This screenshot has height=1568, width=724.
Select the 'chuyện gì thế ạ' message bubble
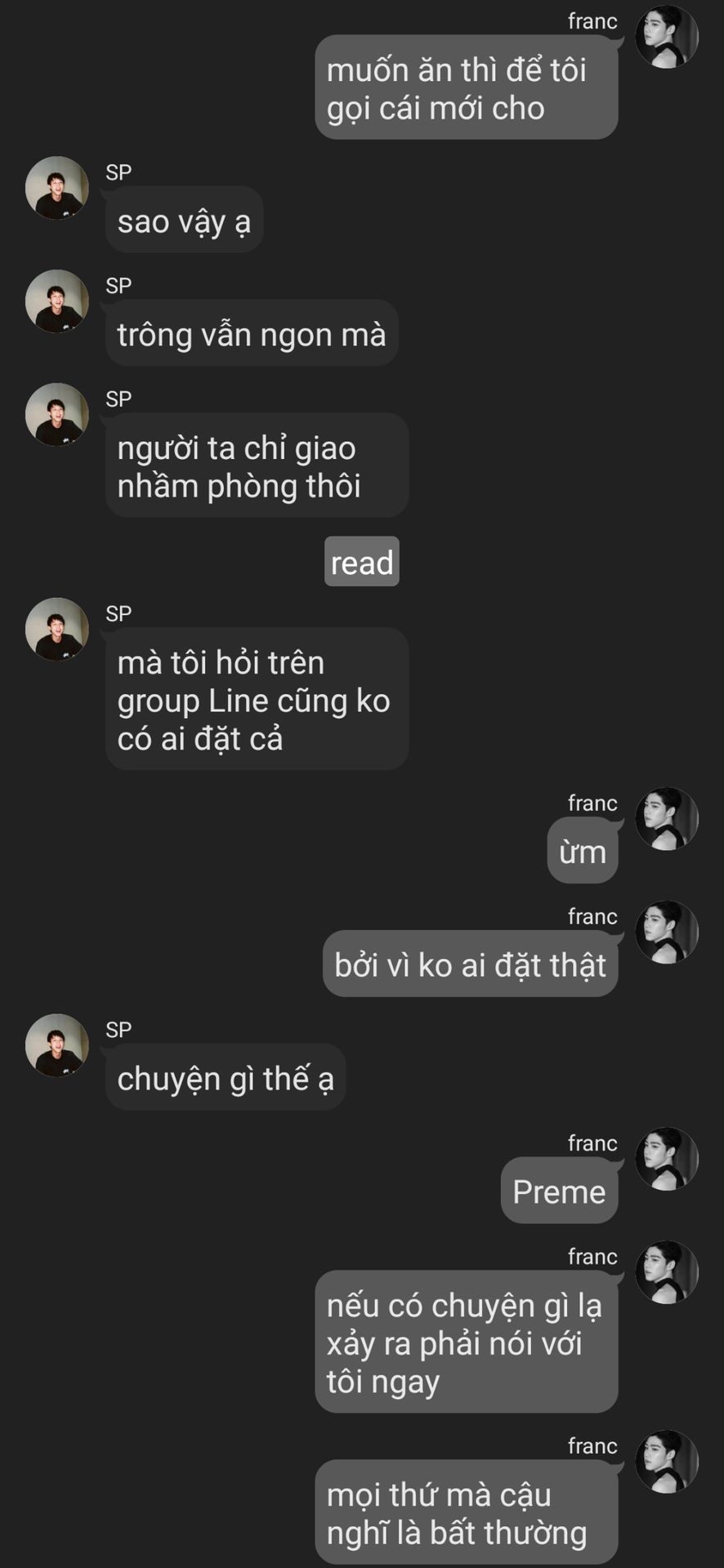pyautogui.click(x=226, y=1077)
